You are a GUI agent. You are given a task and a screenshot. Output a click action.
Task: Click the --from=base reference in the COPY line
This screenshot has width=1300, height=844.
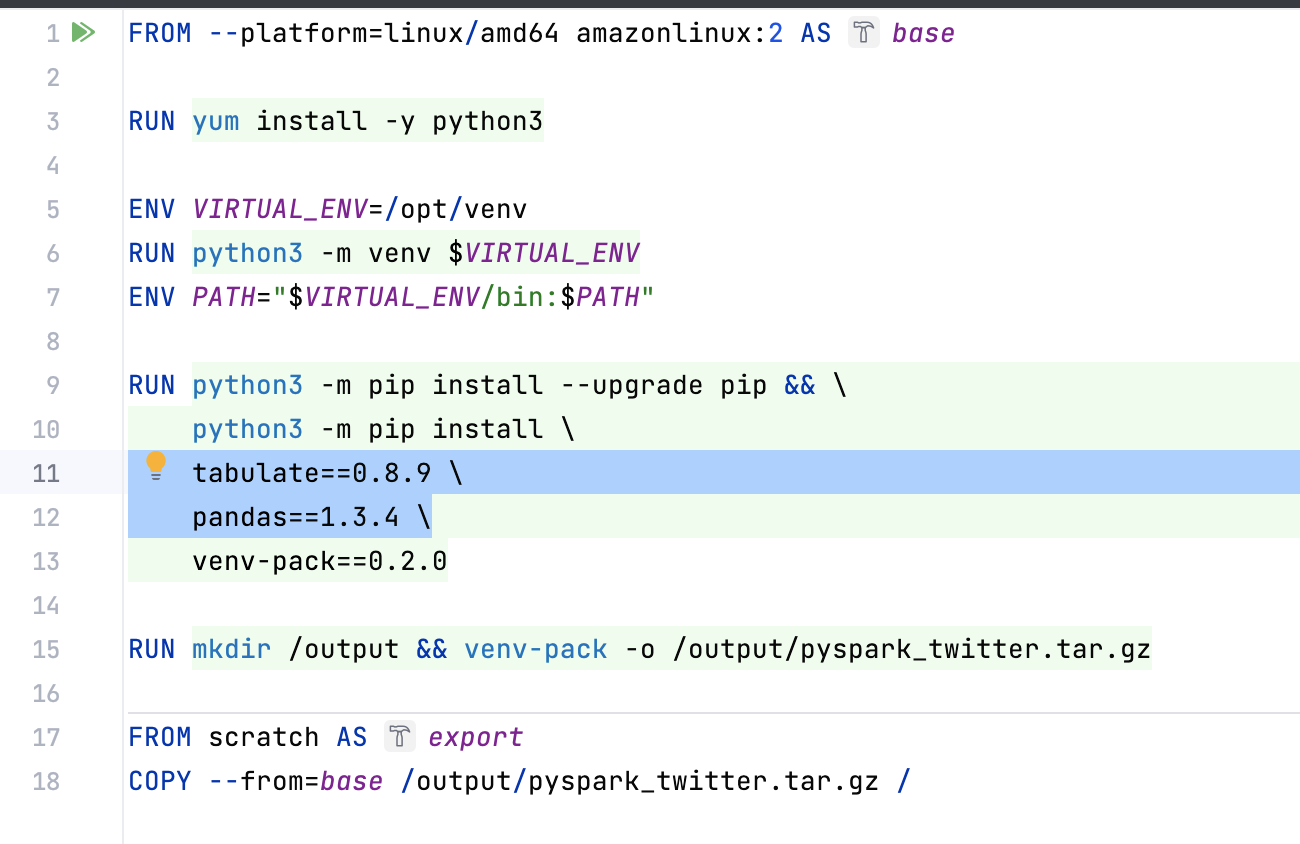click(x=295, y=781)
